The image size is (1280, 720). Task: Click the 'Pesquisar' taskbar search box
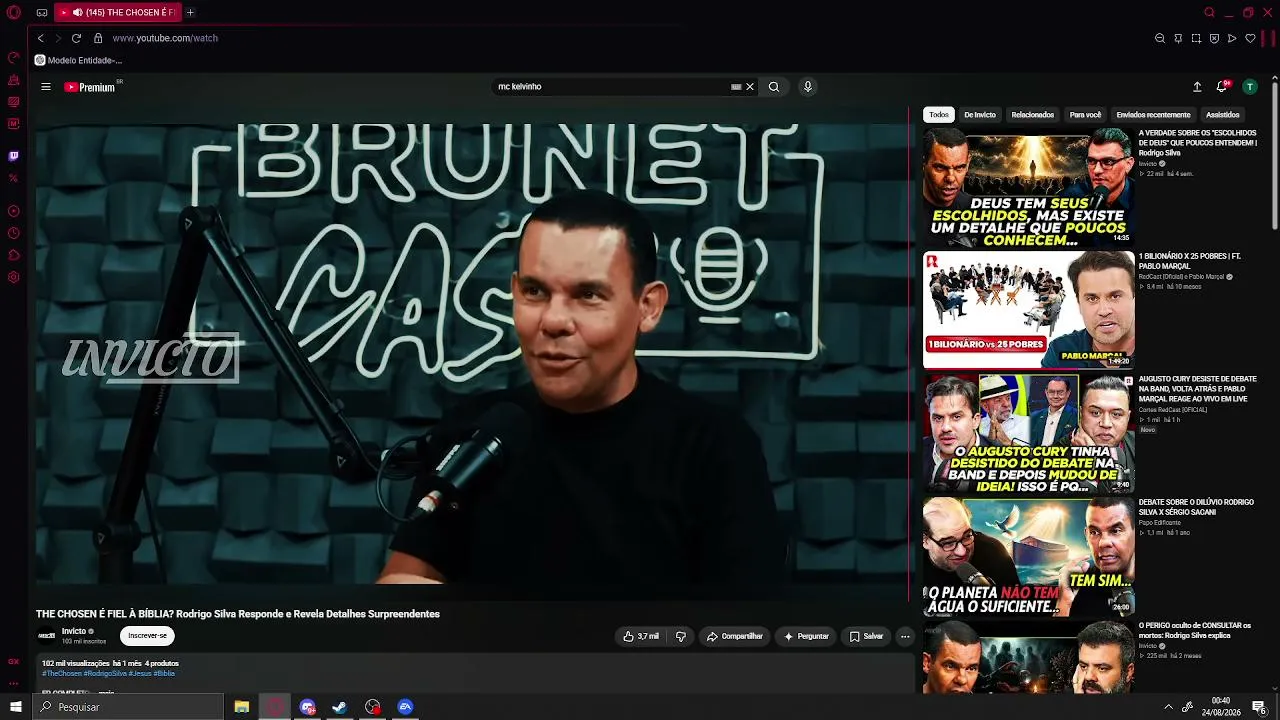tap(128, 707)
